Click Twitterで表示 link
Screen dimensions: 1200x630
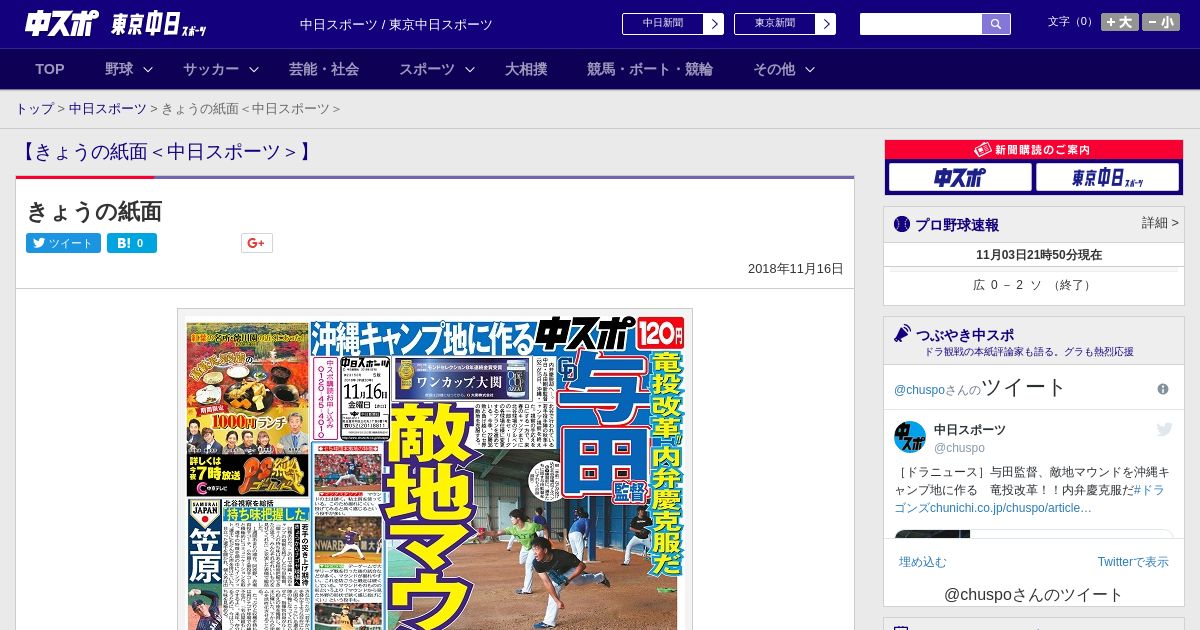click(x=1133, y=562)
